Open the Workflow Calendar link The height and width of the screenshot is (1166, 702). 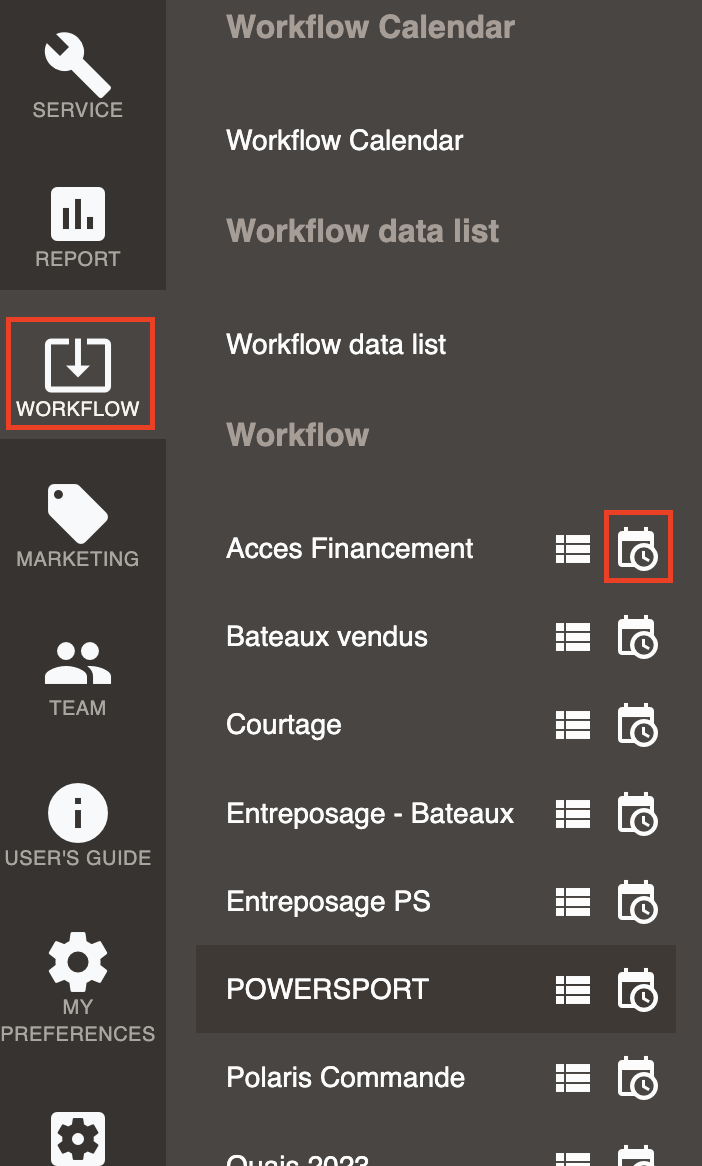click(x=345, y=140)
